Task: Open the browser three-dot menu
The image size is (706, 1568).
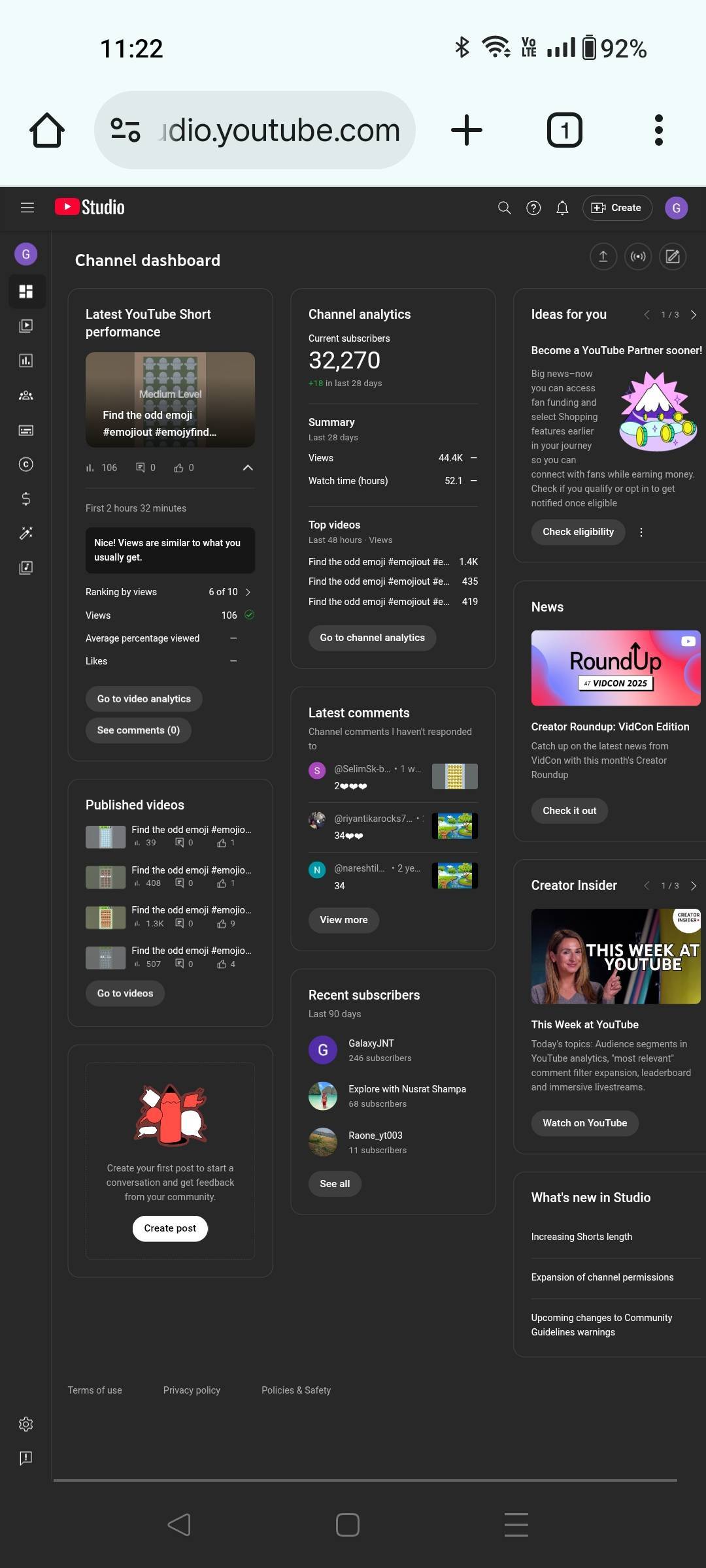Action: click(x=658, y=130)
